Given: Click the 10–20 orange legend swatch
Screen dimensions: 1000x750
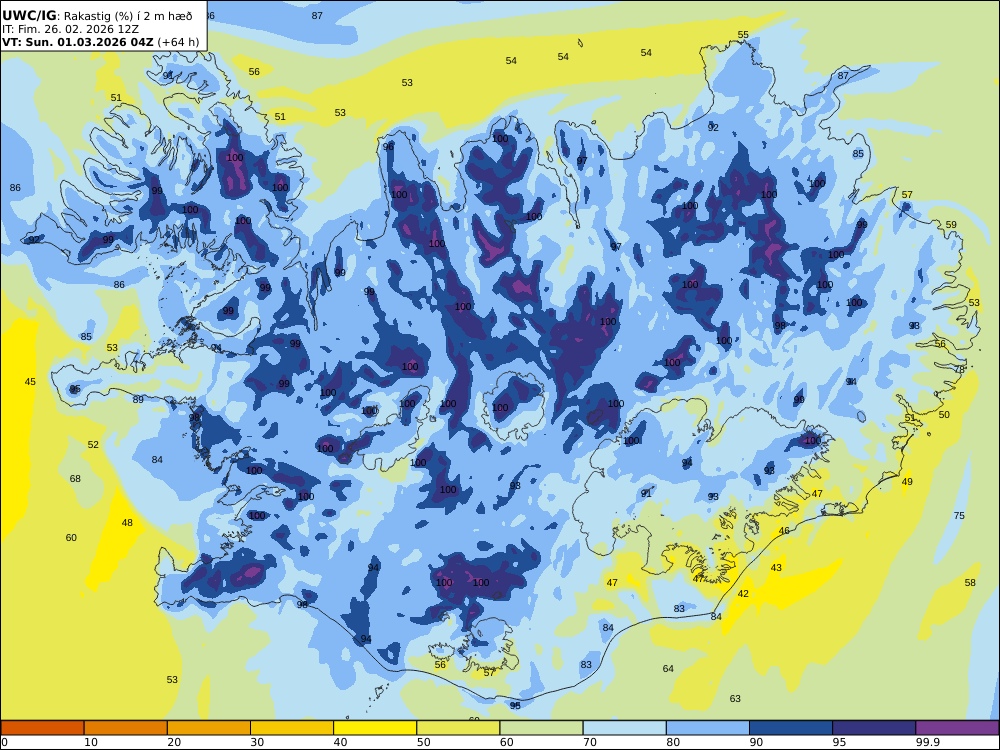Looking at the screenshot, I should coord(126,728).
